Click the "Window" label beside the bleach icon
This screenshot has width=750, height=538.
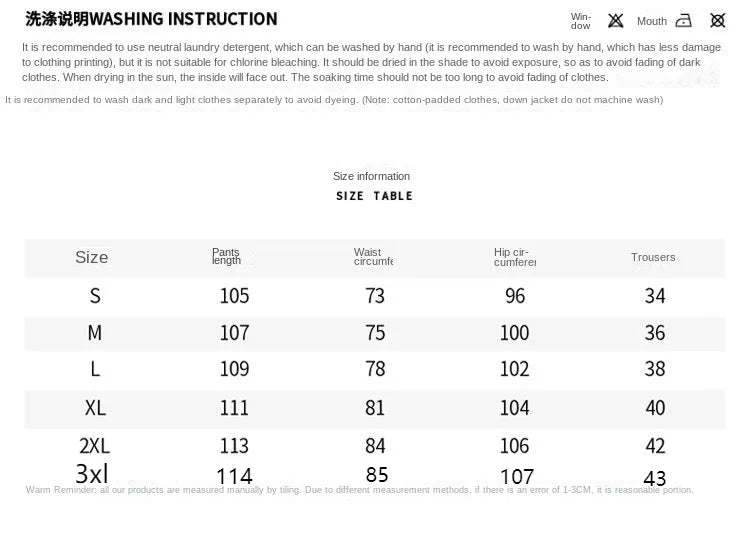click(581, 21)
